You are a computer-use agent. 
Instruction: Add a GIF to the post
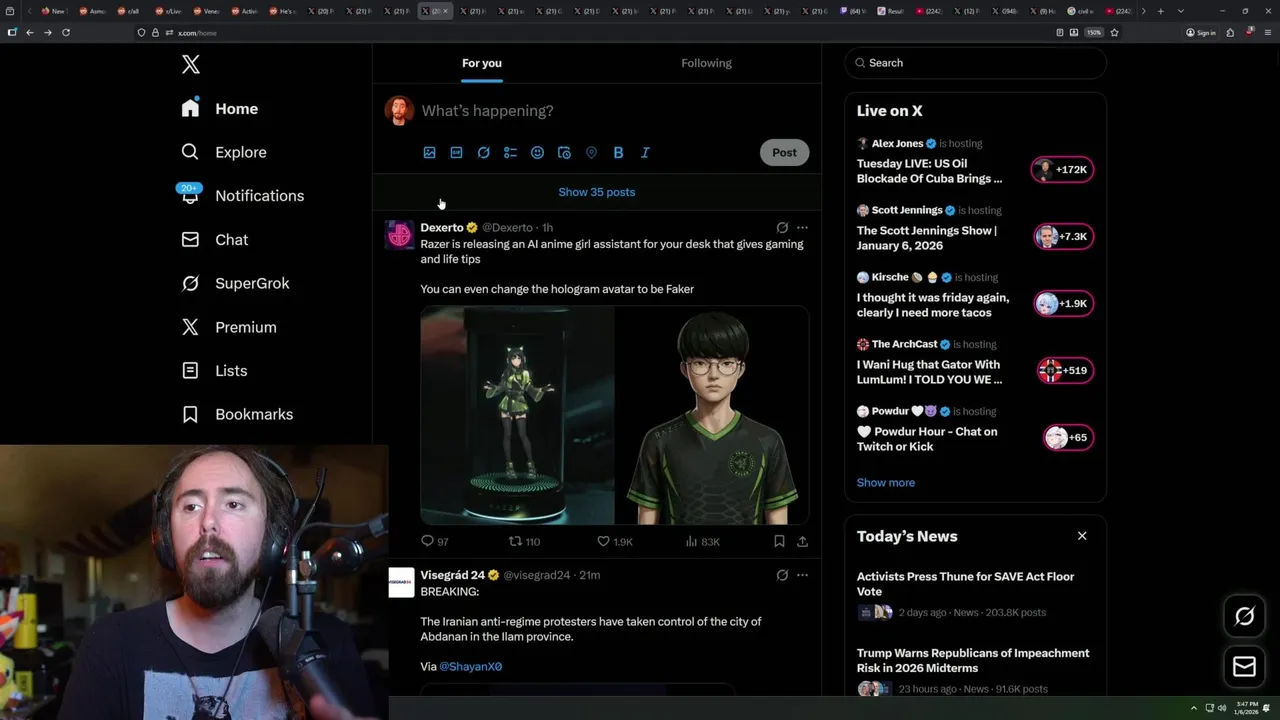(x=457, y=153)
